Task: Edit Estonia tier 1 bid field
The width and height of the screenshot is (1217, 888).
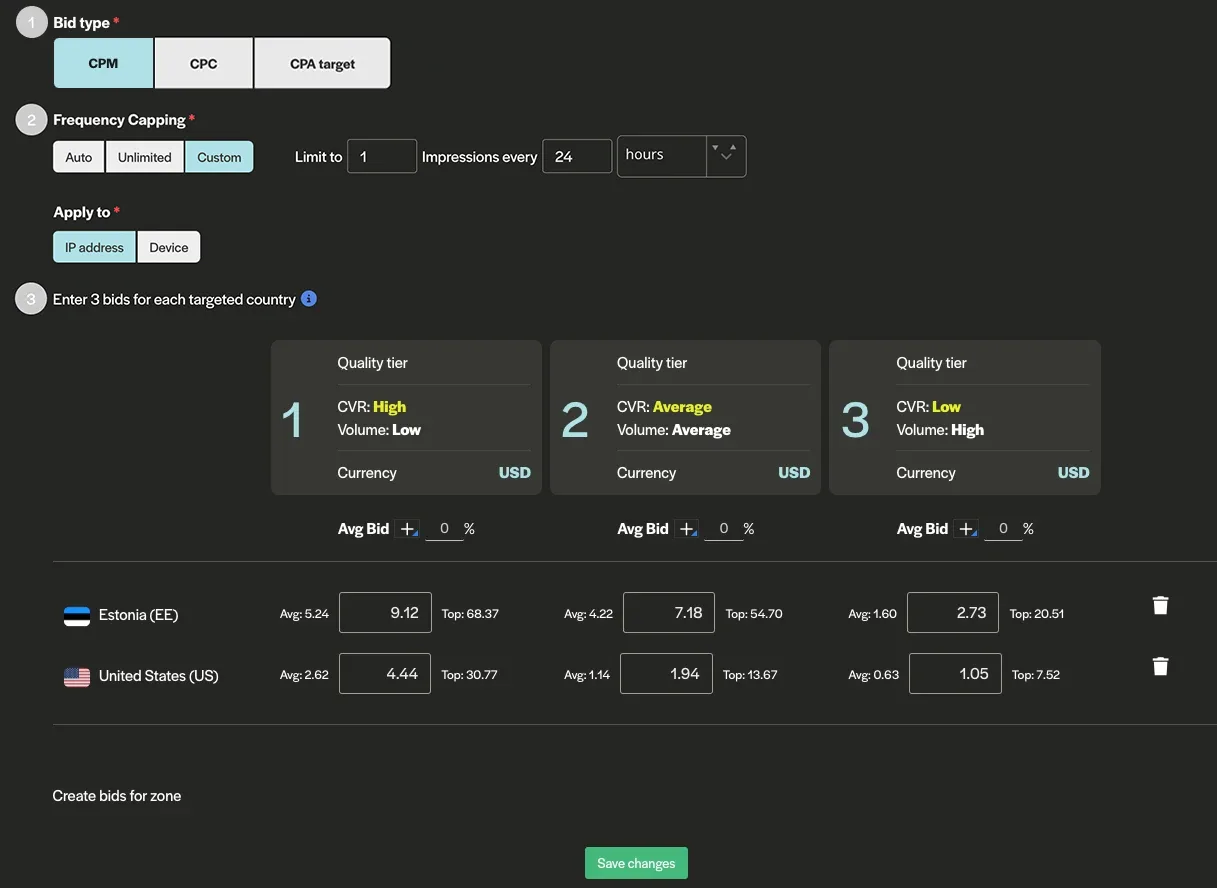Action: click(x=385, y=613)
